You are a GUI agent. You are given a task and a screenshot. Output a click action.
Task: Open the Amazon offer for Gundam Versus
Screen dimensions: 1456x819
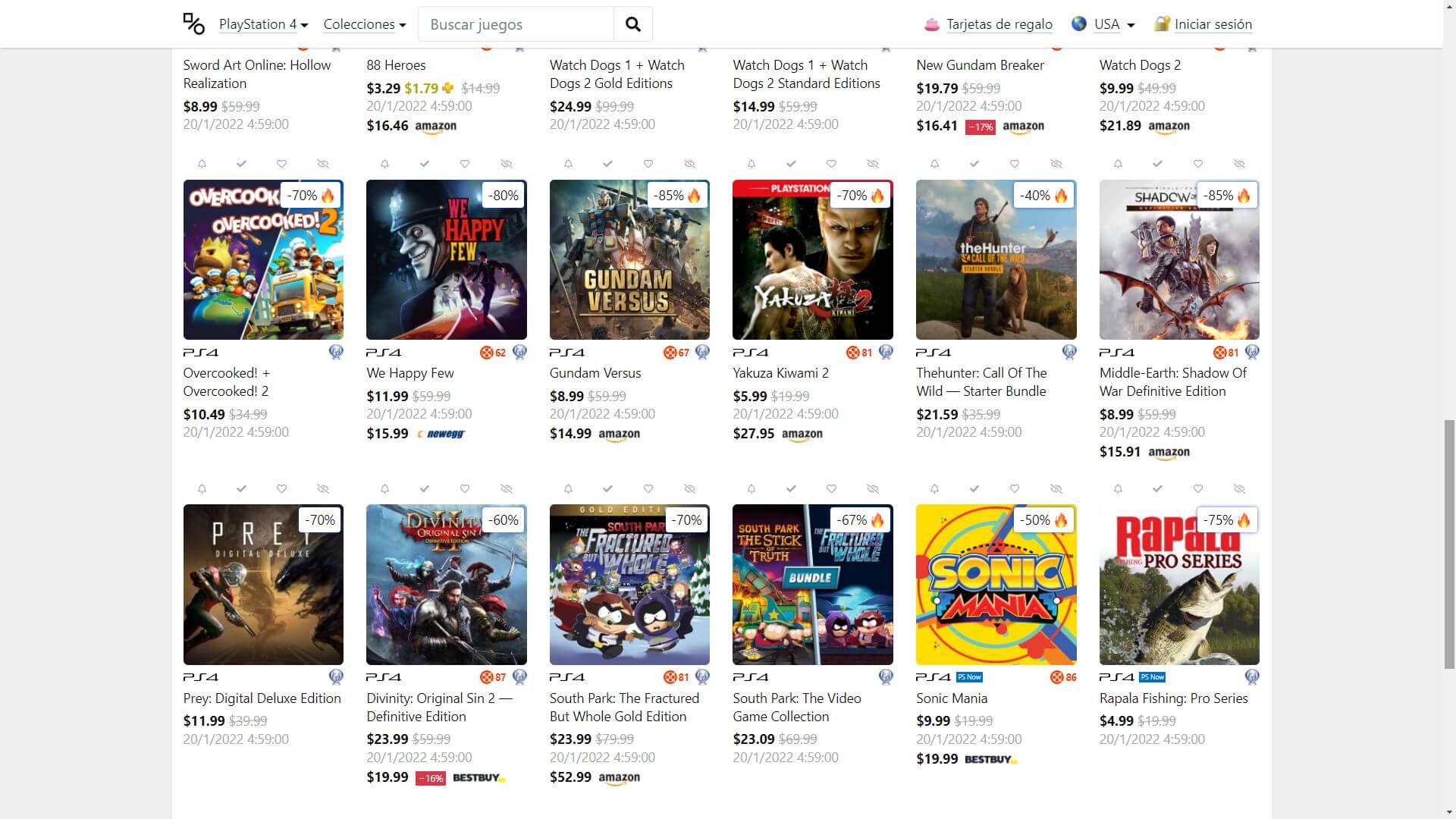619,434
